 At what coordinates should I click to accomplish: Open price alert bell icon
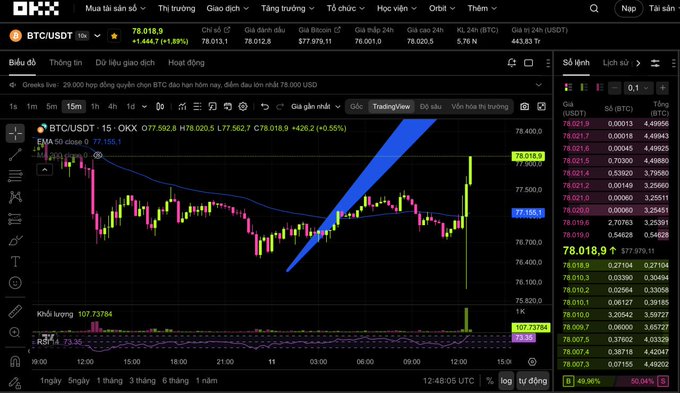tap(512, 63)
